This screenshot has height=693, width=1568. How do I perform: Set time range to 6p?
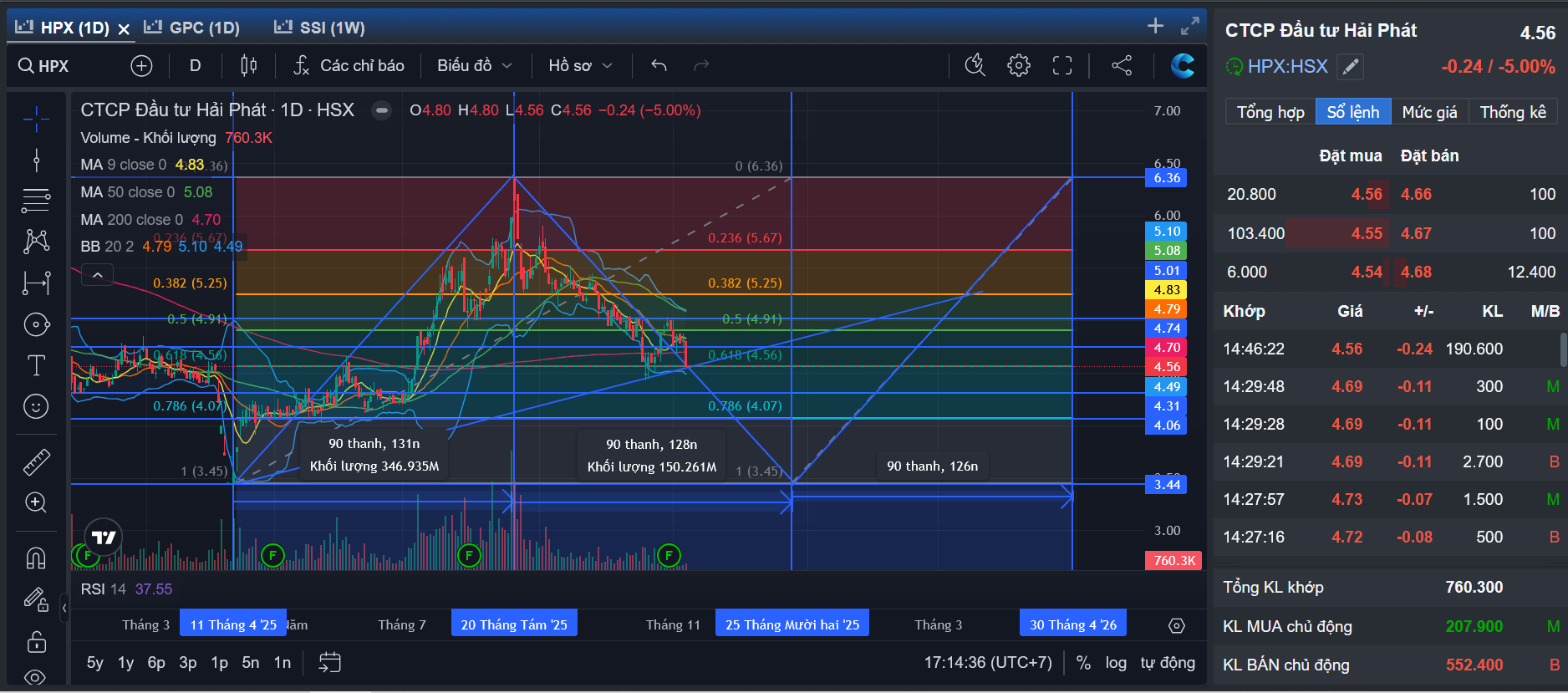156,663
